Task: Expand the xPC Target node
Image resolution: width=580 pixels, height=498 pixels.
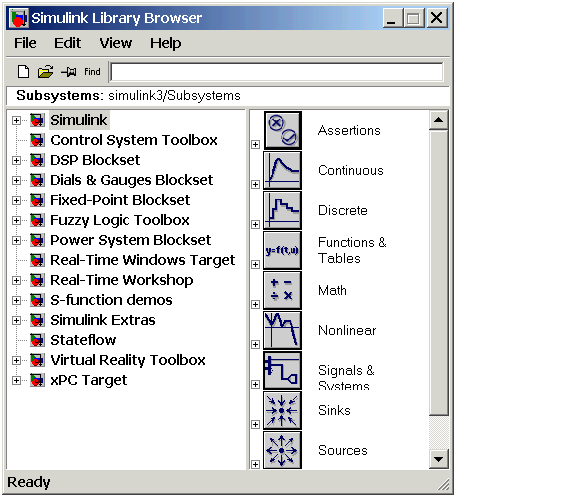Action: 16,380
